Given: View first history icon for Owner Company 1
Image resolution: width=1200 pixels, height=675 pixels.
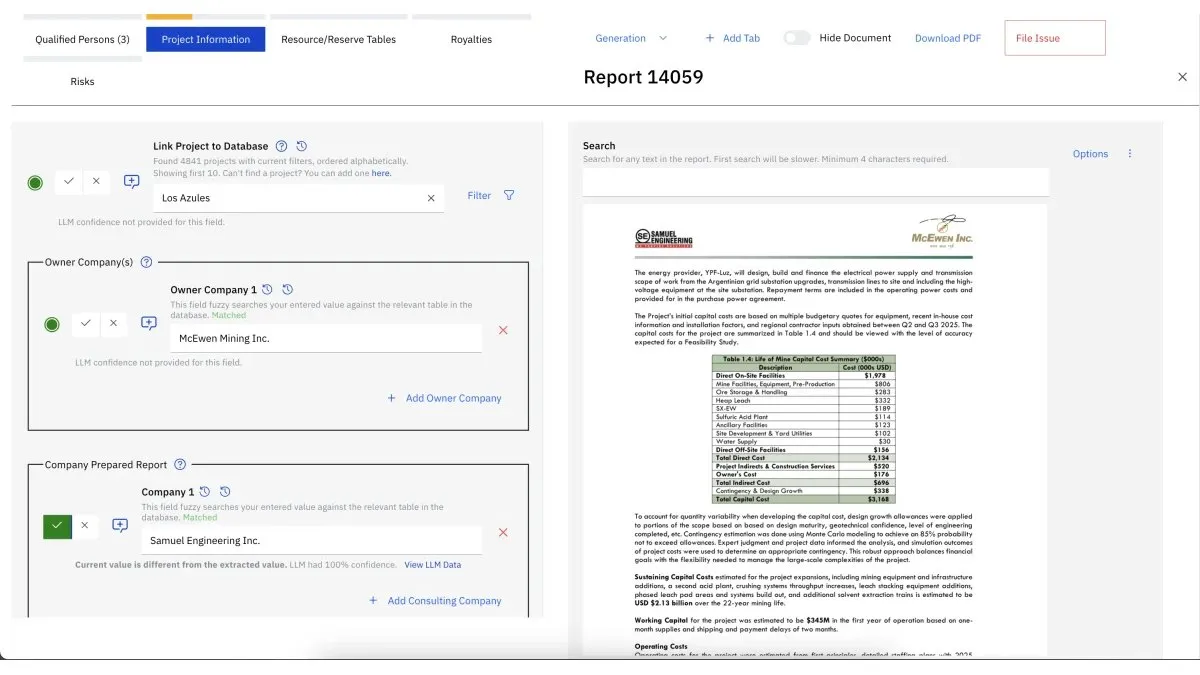Looking at the screenshot, I should (x=267, y=290).
